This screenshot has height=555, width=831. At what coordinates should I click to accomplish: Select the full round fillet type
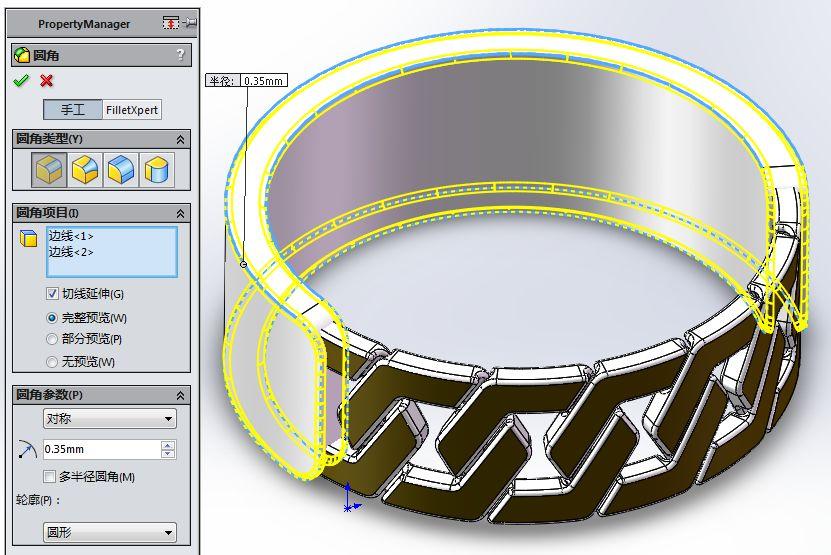[156, 170]
